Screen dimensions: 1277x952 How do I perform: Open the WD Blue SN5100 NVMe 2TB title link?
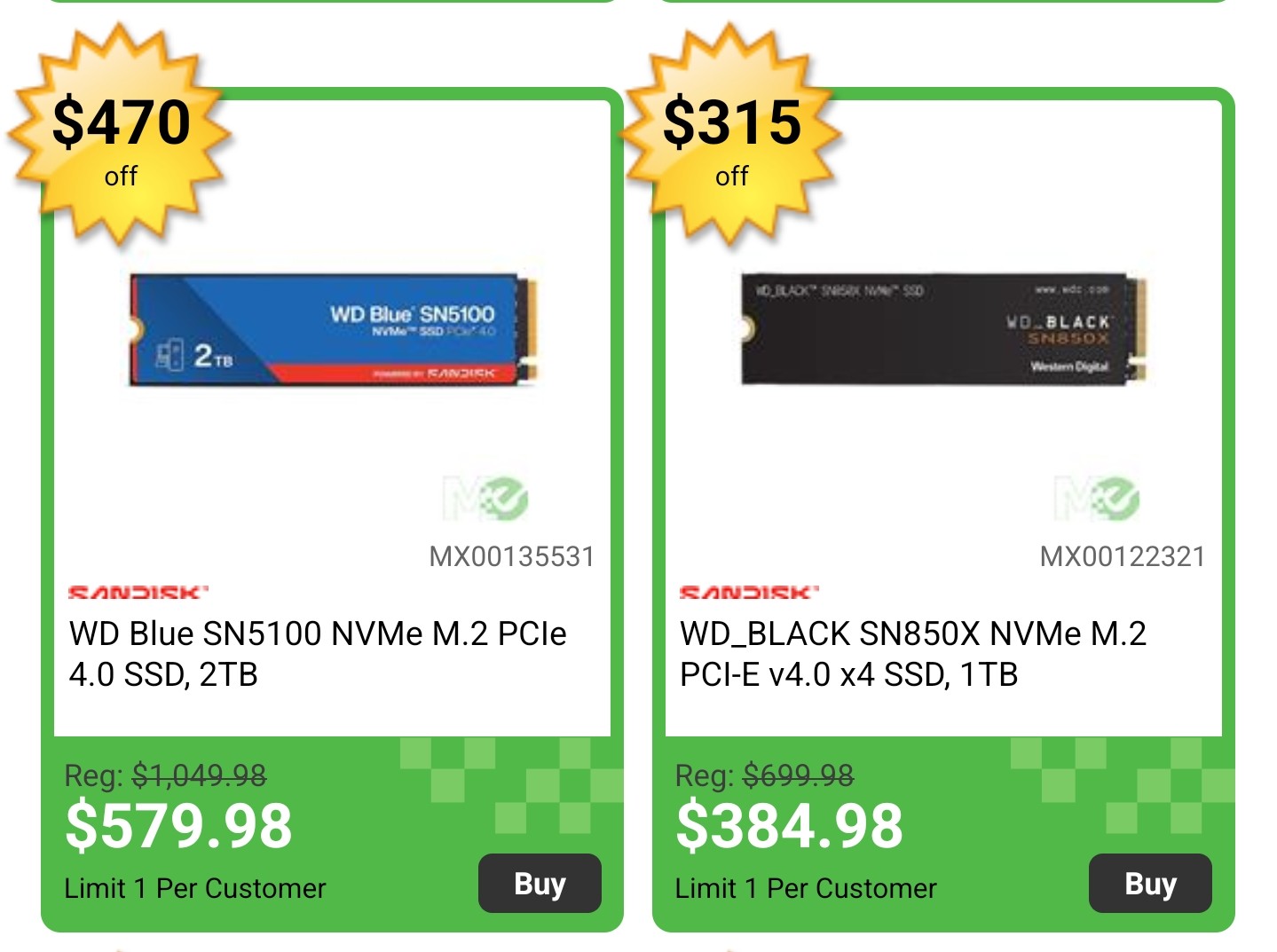[x=317, y=654]
